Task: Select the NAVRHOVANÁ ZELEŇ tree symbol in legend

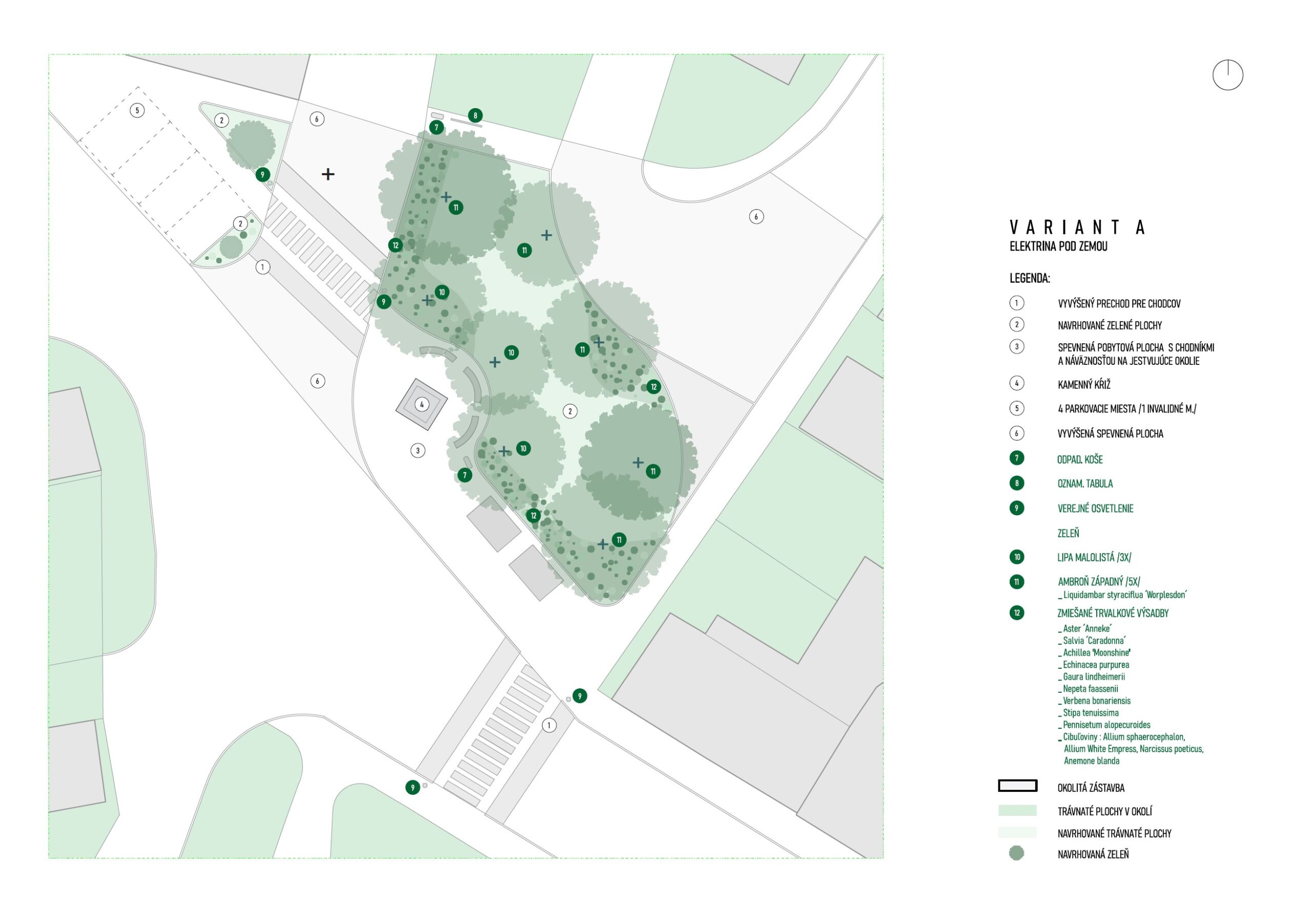Action: [x=1017, y=854]
